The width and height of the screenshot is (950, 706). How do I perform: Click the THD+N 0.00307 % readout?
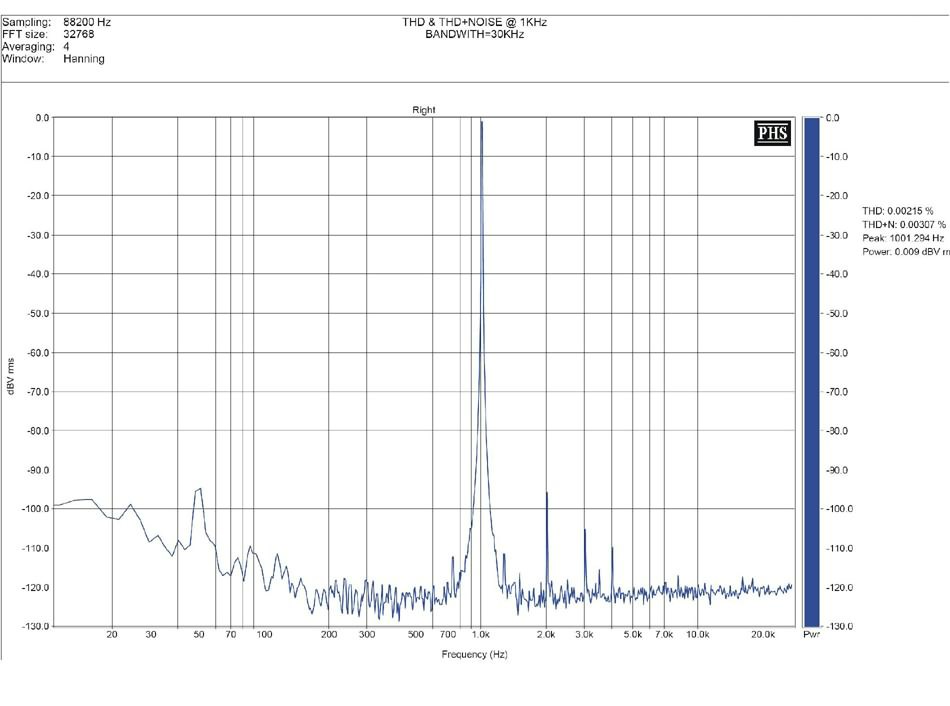[903, 225]
